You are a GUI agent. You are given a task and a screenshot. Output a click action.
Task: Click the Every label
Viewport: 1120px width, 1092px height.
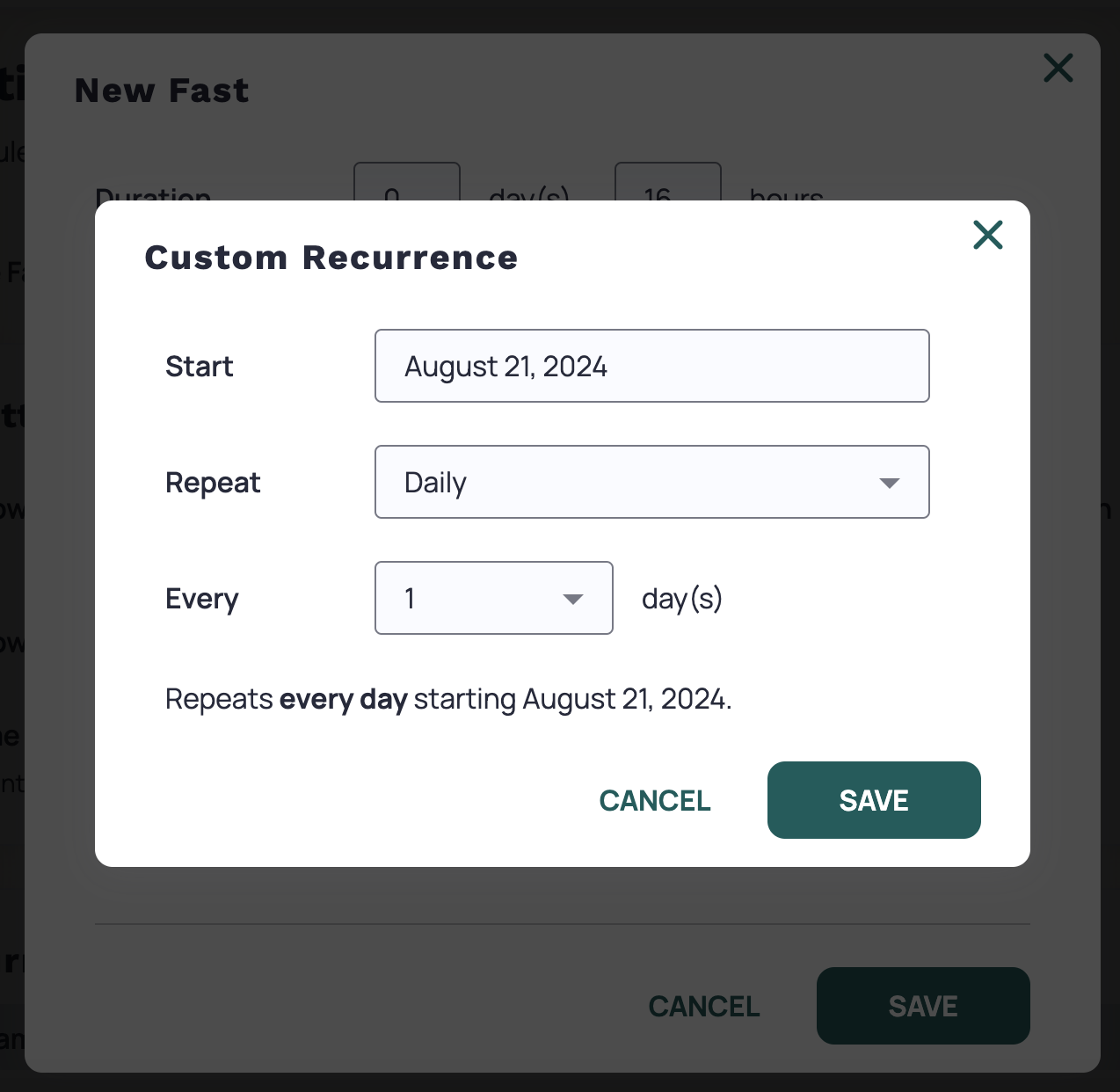201,598
